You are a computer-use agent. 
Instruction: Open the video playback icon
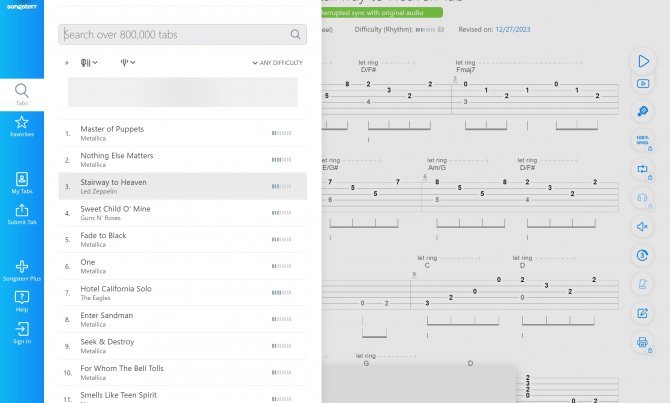[x=643, y=84]
